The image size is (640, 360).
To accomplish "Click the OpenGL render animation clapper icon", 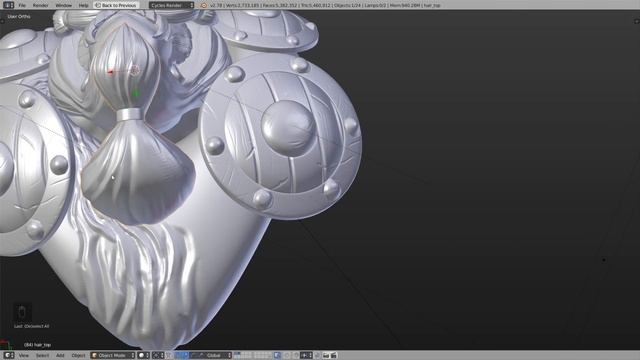I will tap(333, 356).
